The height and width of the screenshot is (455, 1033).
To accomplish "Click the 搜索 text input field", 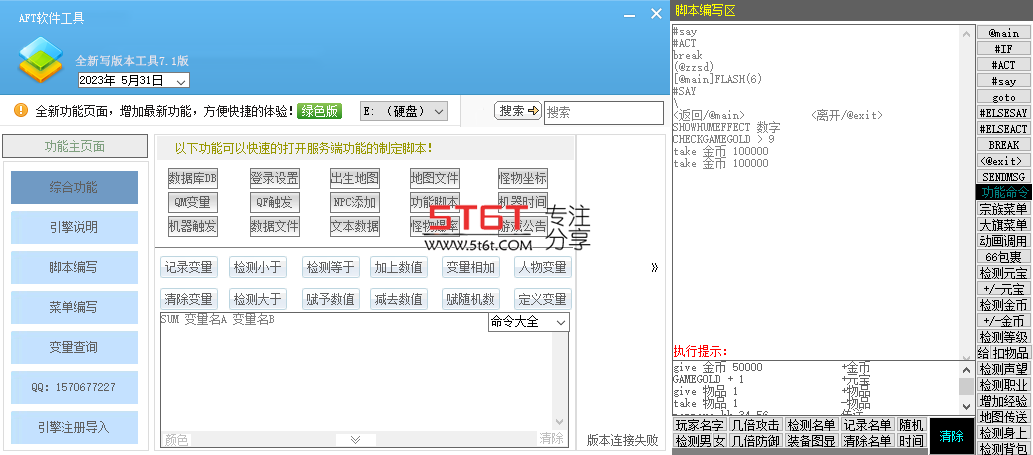I will tap(603, 113).
